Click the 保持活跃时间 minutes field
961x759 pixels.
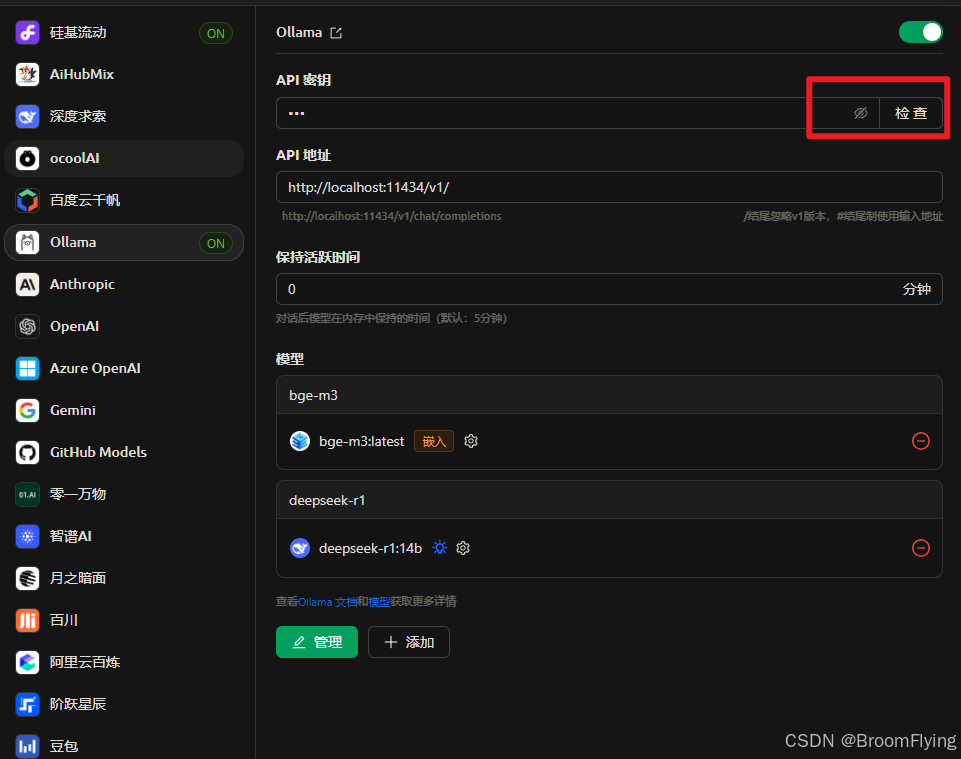[x=609, y=289]
